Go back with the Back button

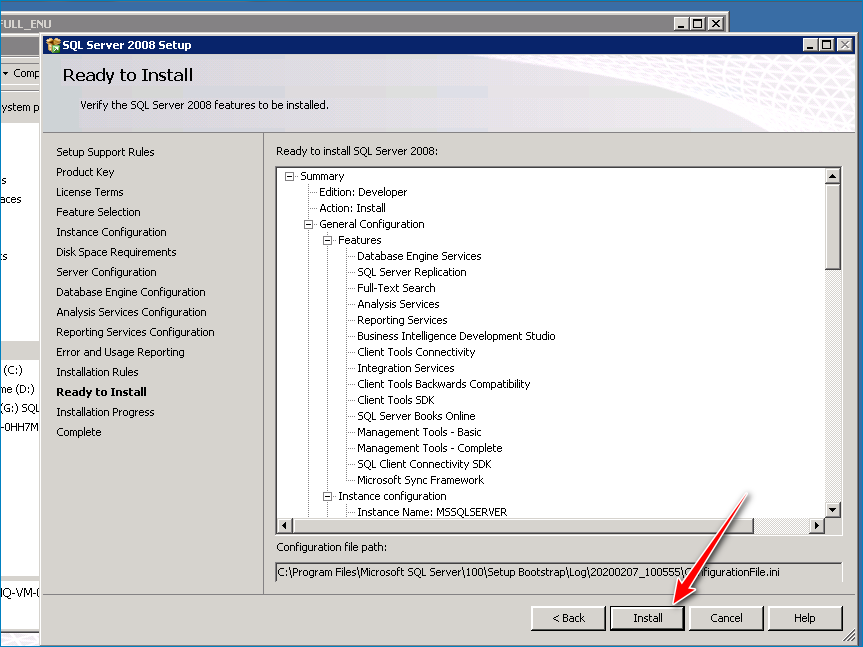coord(569,618)
